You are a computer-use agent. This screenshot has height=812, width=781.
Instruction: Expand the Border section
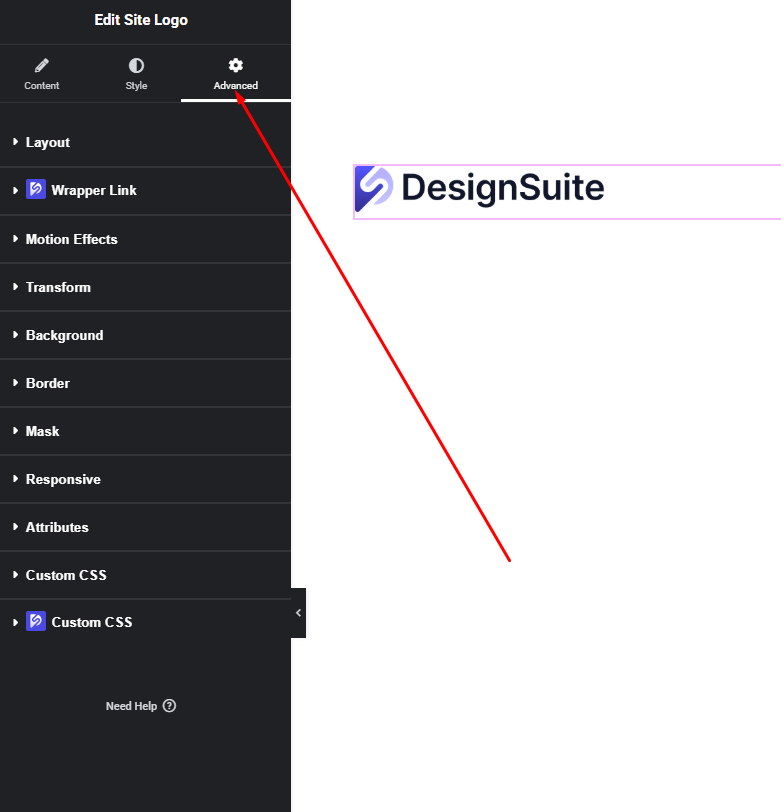click(x=47, y=383)
